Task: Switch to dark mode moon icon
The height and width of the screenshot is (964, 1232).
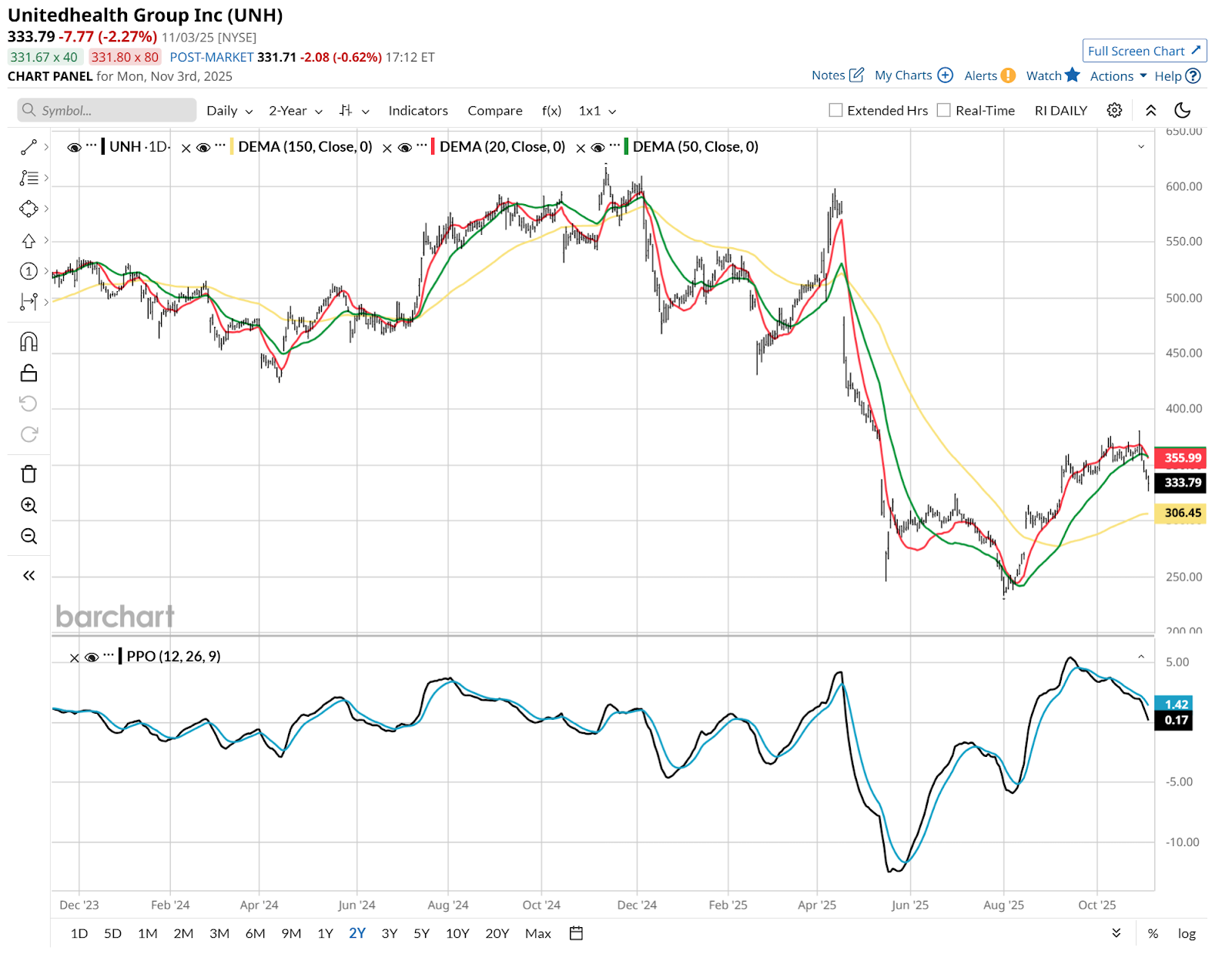Action: pyautogui.click(x=1183, y=111)
